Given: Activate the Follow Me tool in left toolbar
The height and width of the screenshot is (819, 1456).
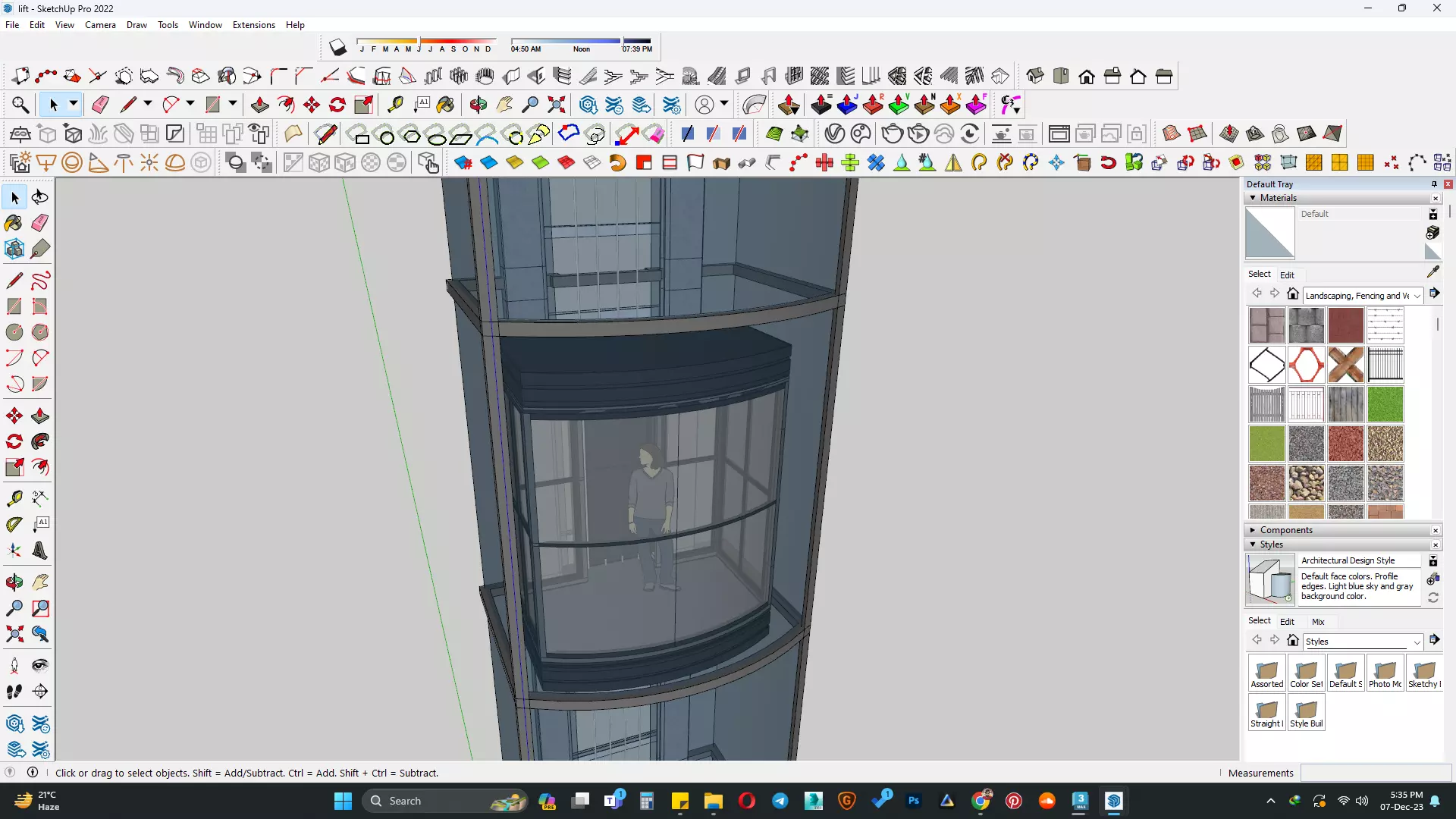Looking at the screenshot, I should [40, 442].
